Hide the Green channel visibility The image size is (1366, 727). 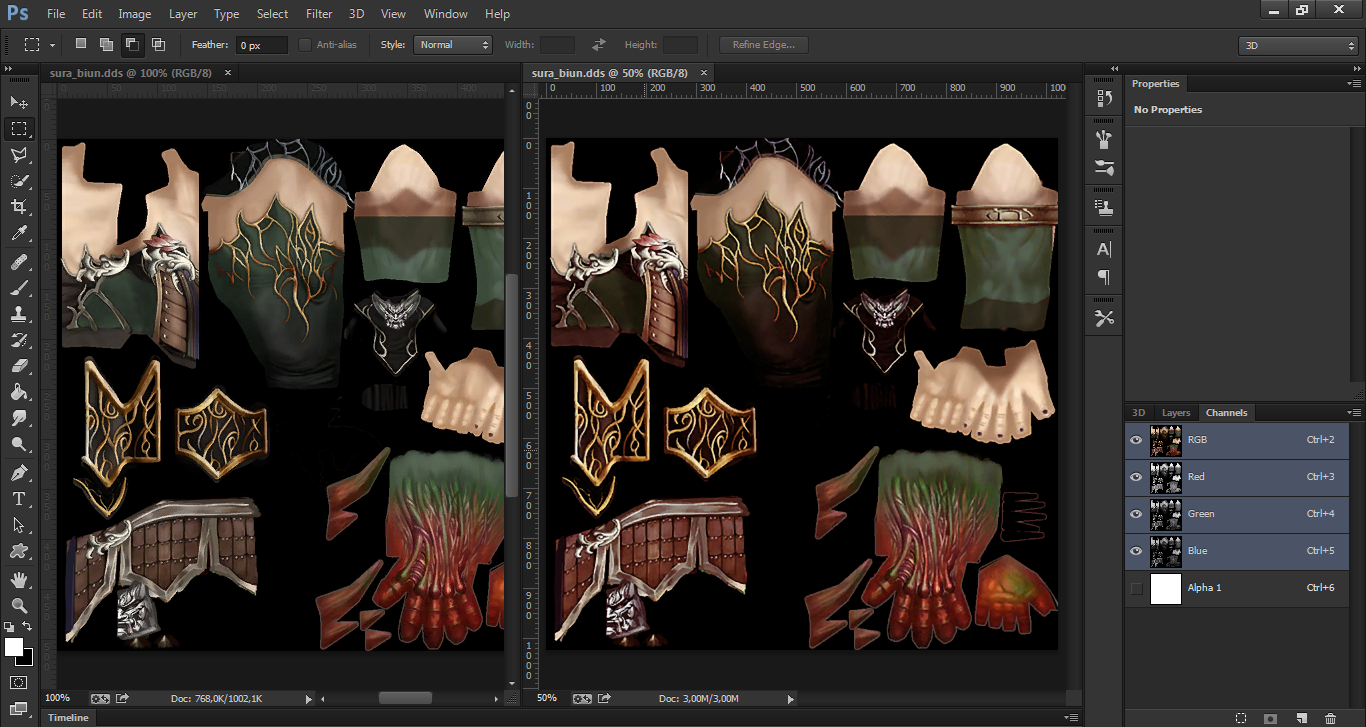1136,514
